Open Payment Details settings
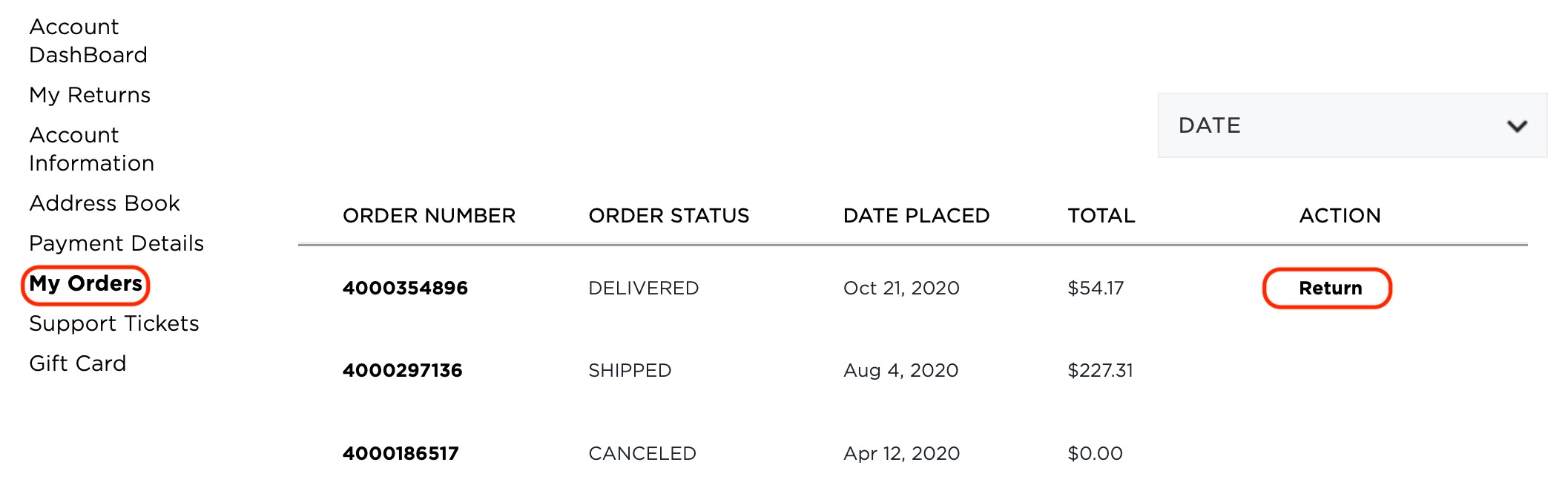This screenshot has height=488, width=1568. (x=116, y=243)
